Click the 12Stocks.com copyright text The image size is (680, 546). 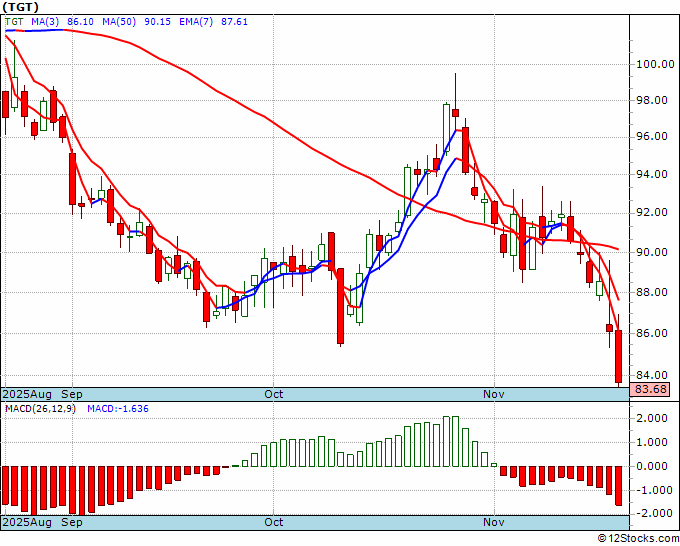(638, 539)
